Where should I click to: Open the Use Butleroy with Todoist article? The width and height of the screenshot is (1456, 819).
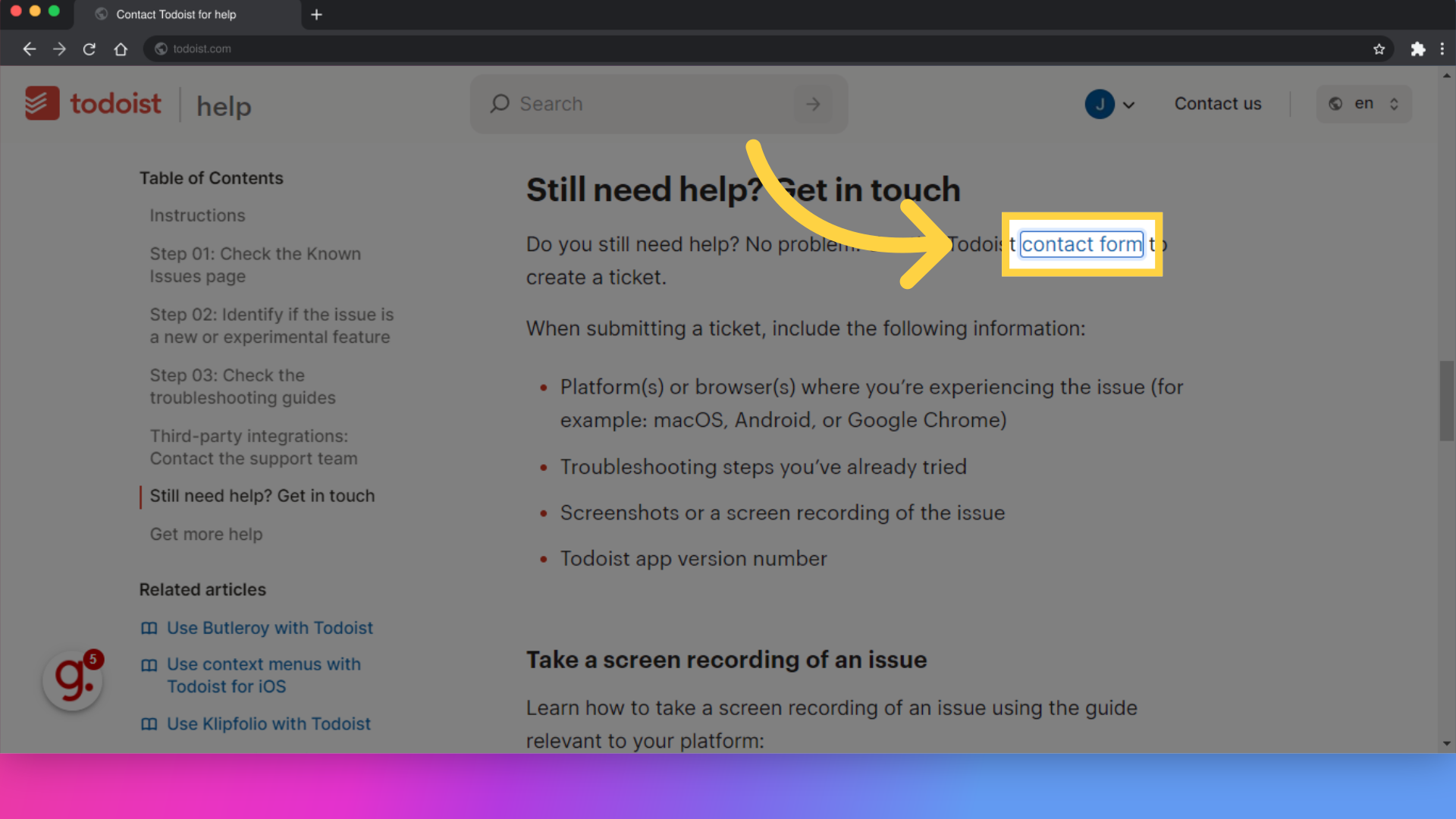coord(270,628)
